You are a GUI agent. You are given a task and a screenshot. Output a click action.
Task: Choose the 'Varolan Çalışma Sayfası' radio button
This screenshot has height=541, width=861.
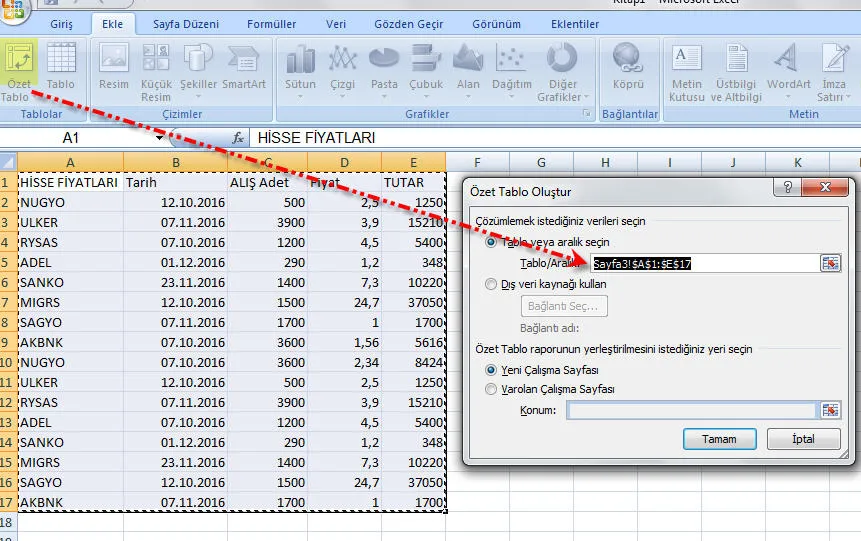491,389
